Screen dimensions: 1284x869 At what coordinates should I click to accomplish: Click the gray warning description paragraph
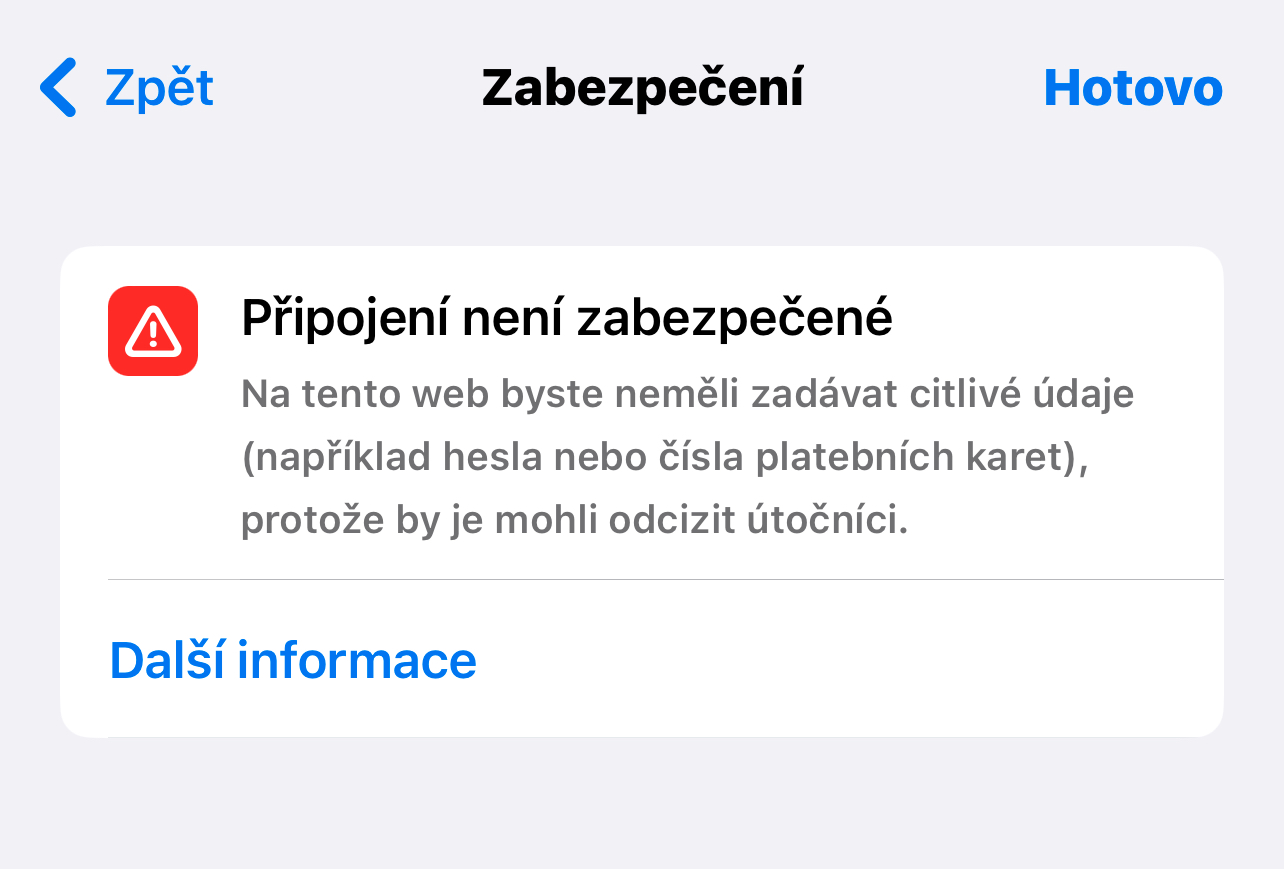pyautogui.click(x=688, y=458)
